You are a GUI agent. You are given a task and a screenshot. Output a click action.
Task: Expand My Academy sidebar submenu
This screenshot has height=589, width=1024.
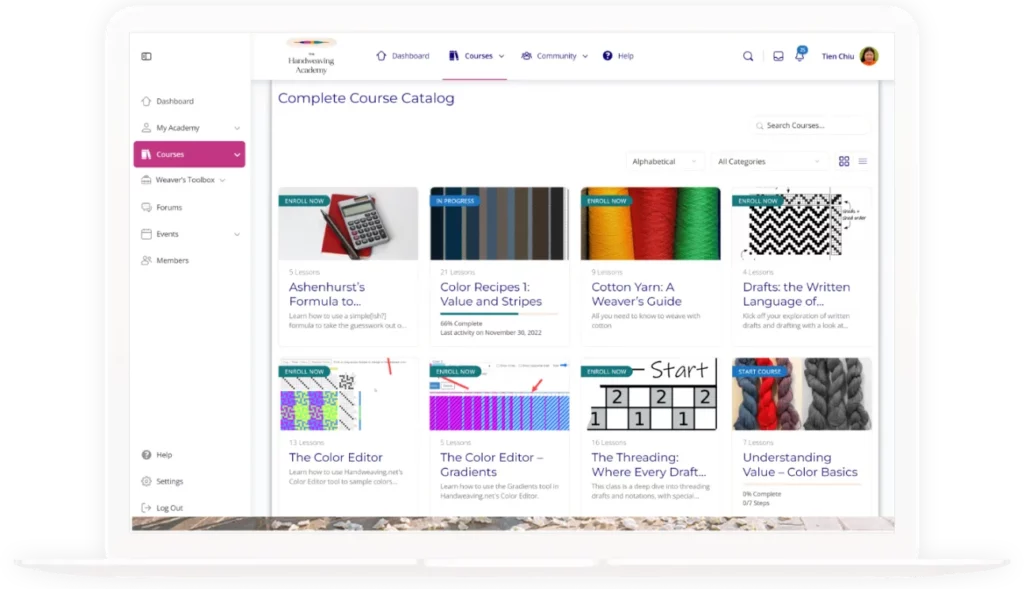coord(237,128)
